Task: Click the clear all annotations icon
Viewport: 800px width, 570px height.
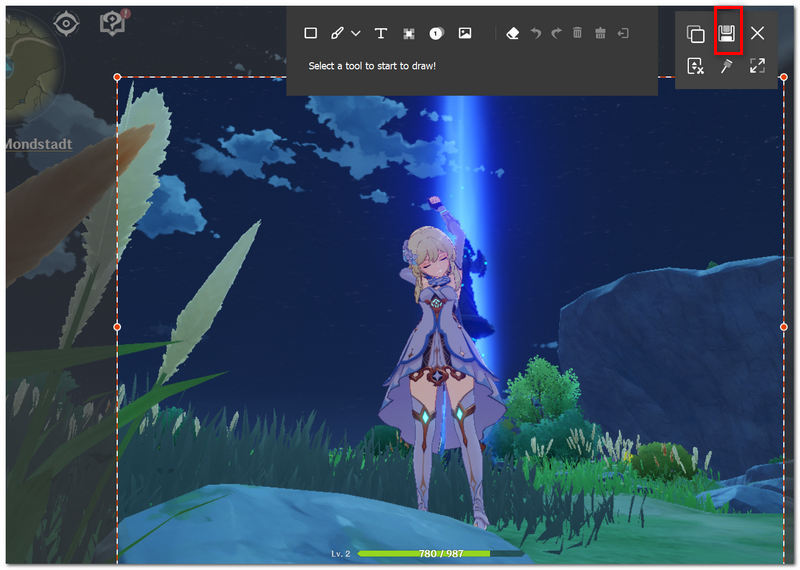Action: click(x=600, y=33)
